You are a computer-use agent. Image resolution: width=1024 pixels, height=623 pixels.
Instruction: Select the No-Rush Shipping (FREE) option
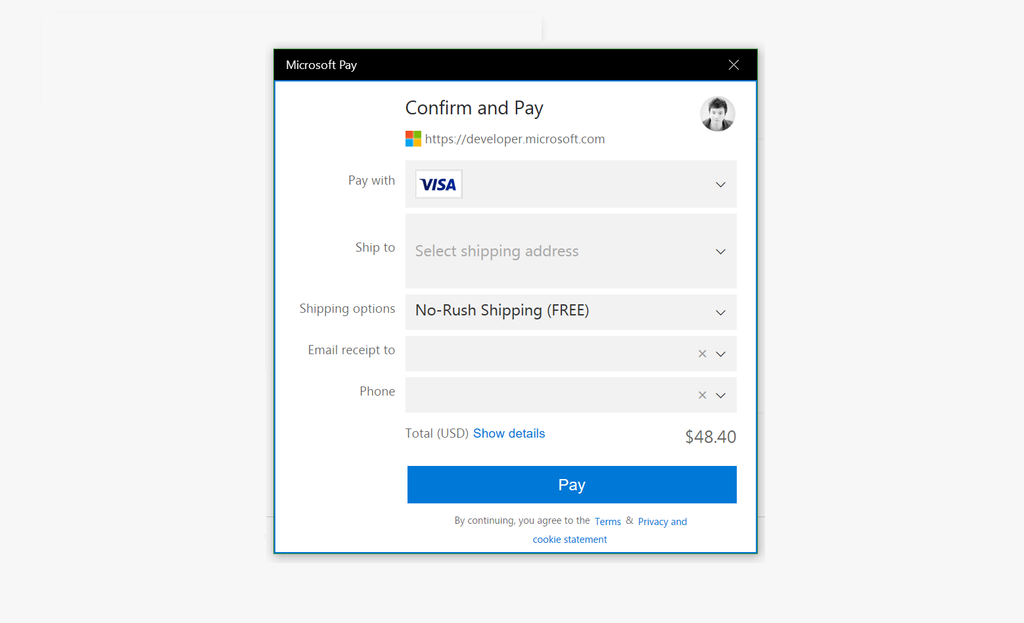coord(500,311)
